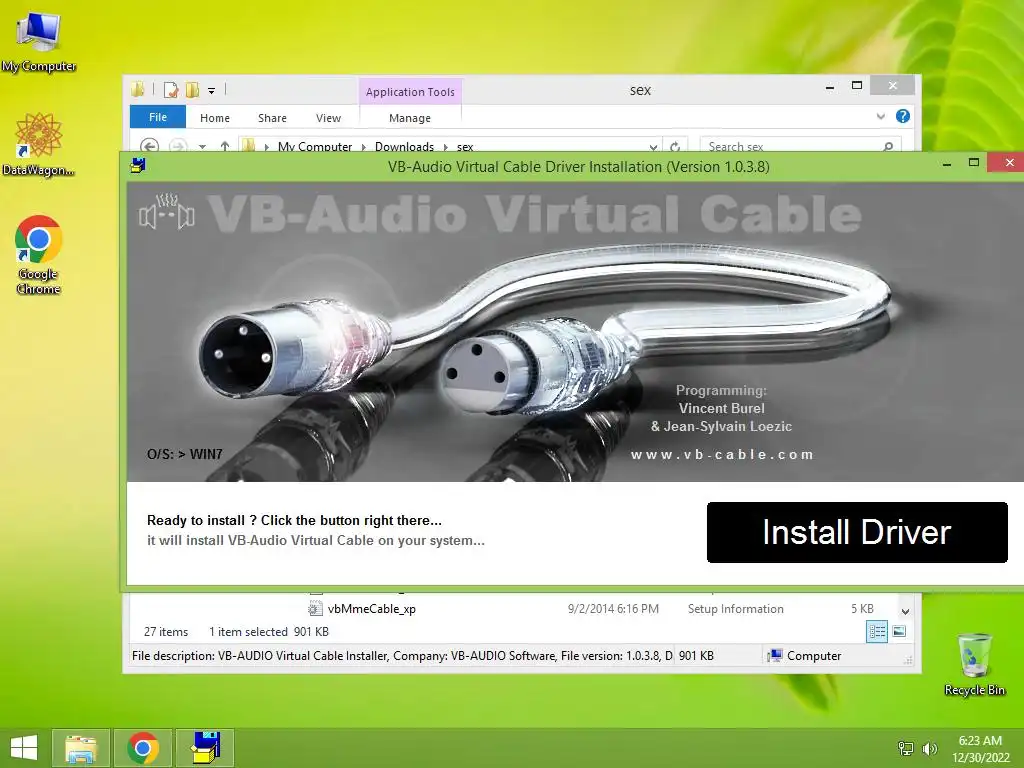Viewport: 1024px width, 768px height.
Task: Click the folder icon in Explorer title bar
Action: point(138,89)
